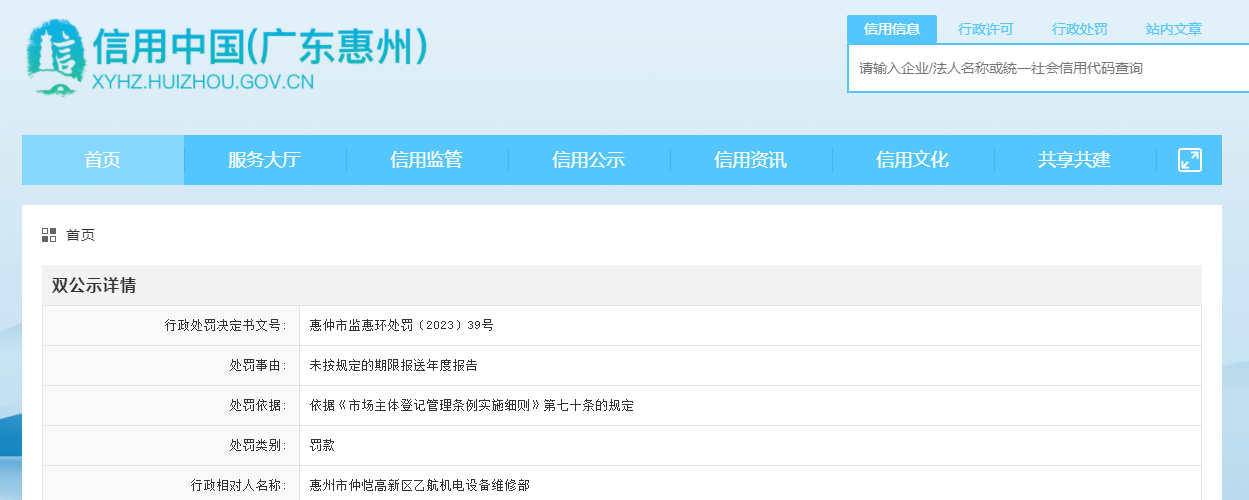The width and height of the screenshot is (1249, 500).
Task: Click the XYHZ.HUIZHOU.GOV.CN site address text
Action: (x=203, y=82)
